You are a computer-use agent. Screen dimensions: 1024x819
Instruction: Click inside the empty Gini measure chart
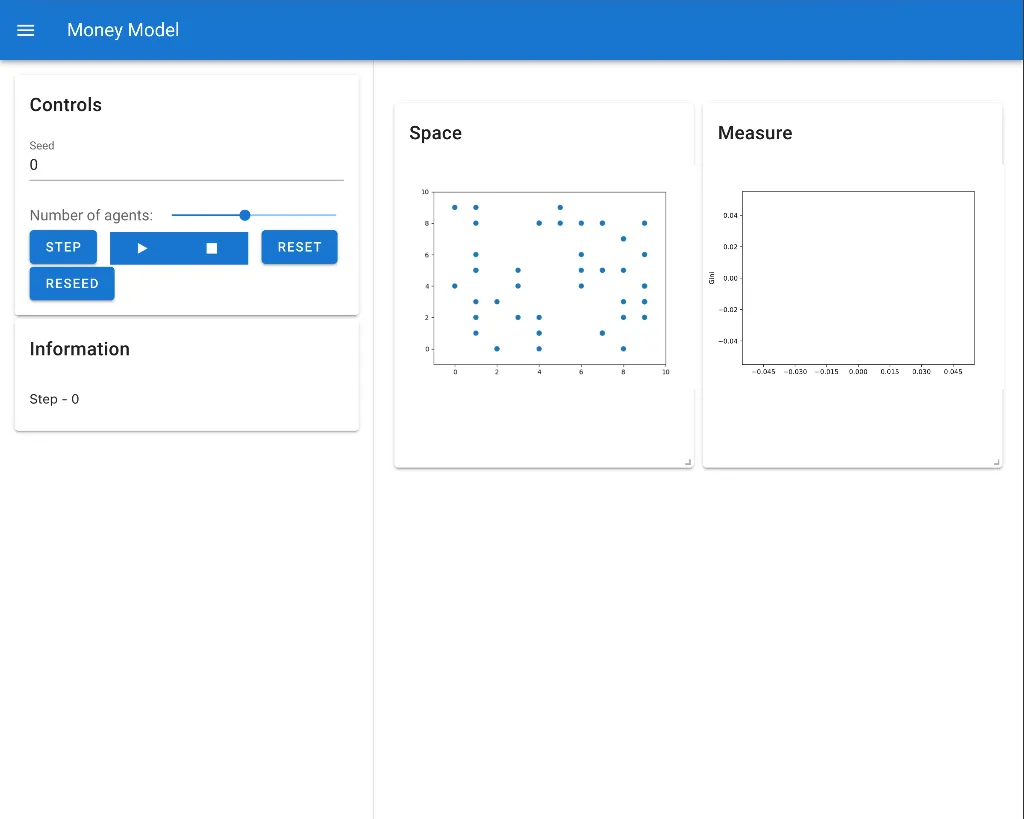[x=858, y=278]
